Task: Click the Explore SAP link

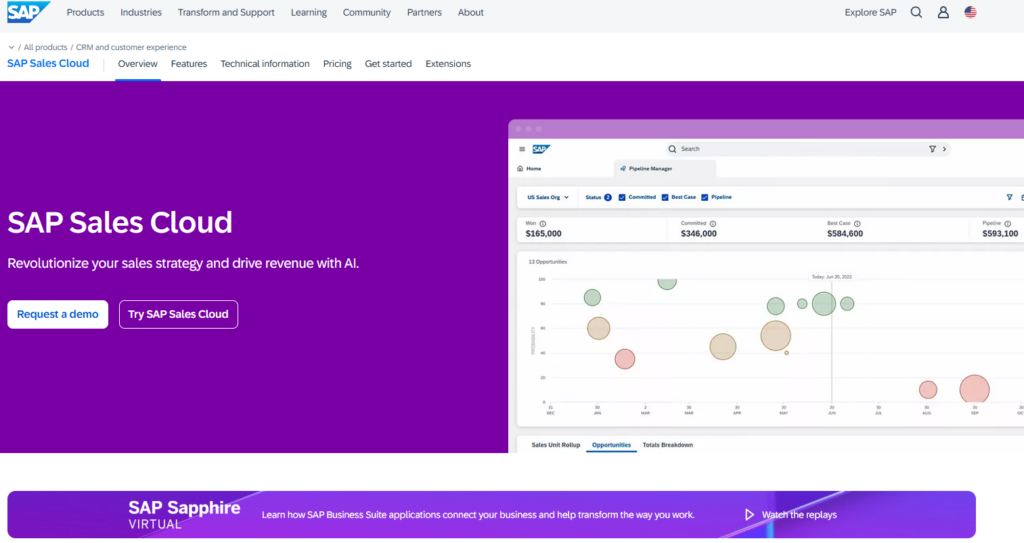Action: pyautogui.click(x=870, y=12)
